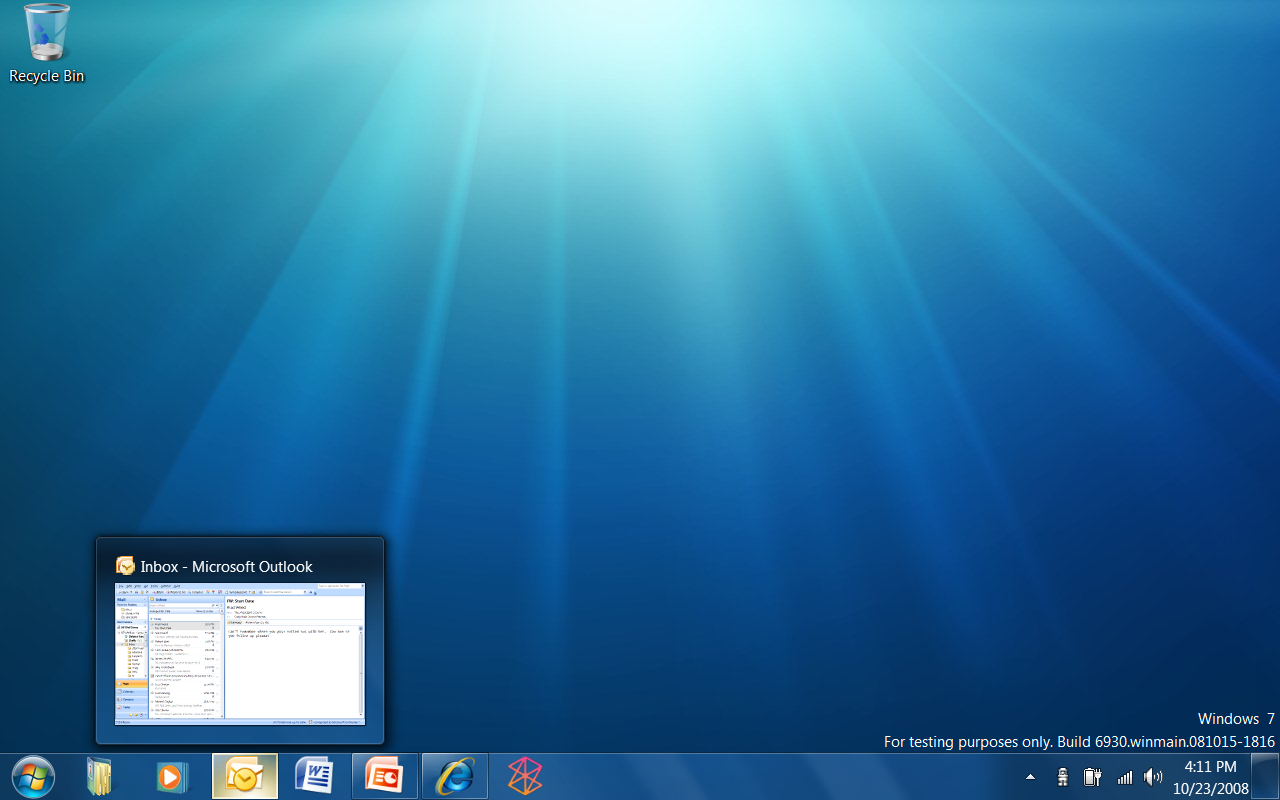Expand the hidden notification icons arrow
Screen dimensions: 1280x800
[x=1030, y=777]
